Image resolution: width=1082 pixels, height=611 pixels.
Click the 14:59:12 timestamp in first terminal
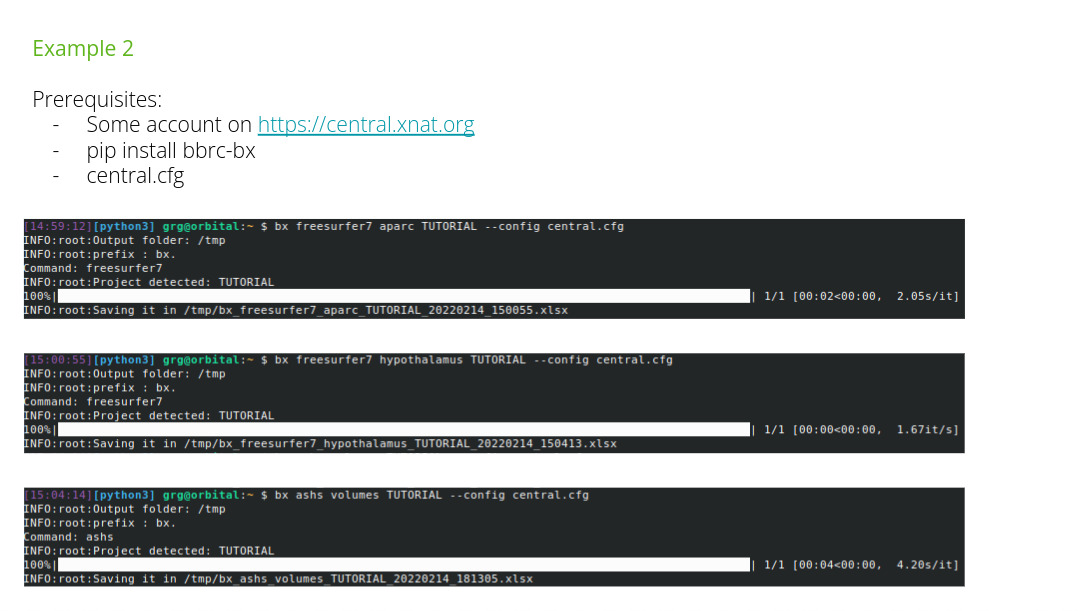(58, 226)
